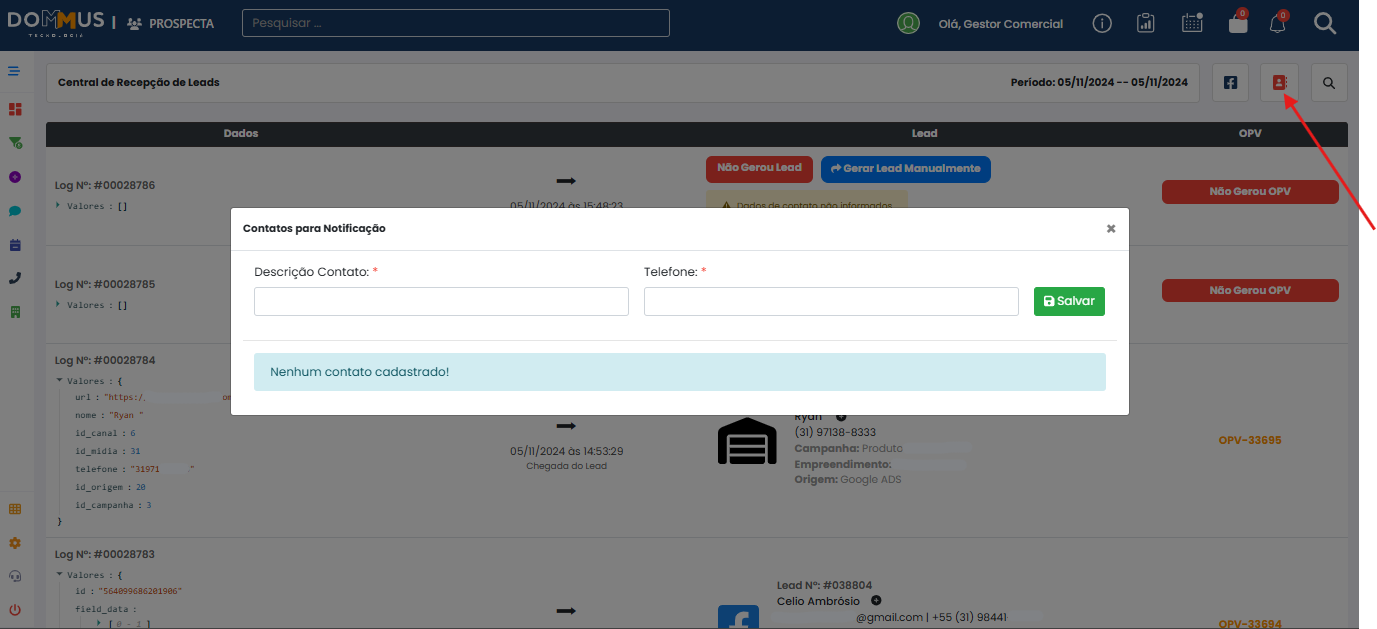
Task: Open the OPV-33695 link
Action: point(1250,440)
